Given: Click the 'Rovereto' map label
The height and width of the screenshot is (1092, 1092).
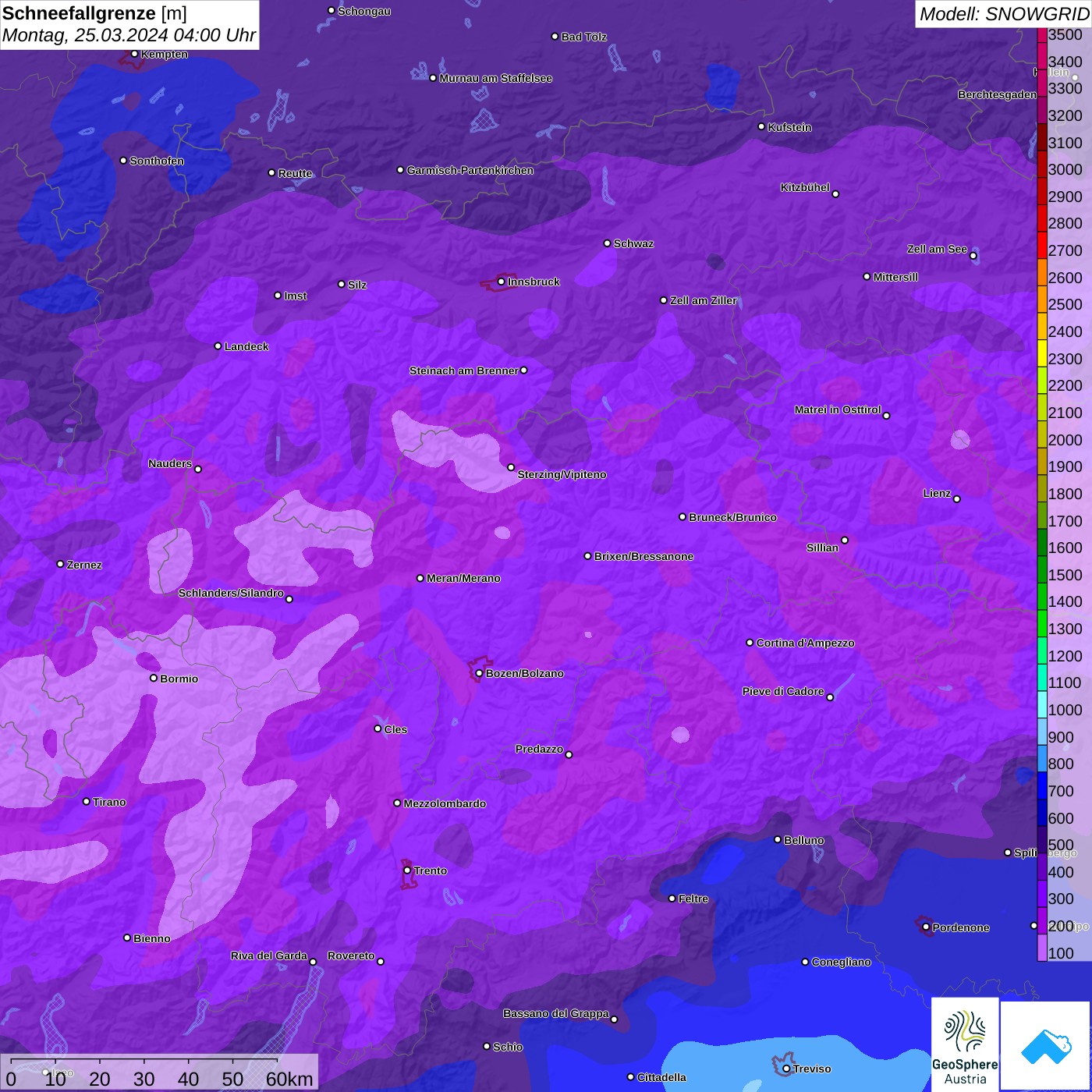Looking at the screenshot, I should coord(351,956).
